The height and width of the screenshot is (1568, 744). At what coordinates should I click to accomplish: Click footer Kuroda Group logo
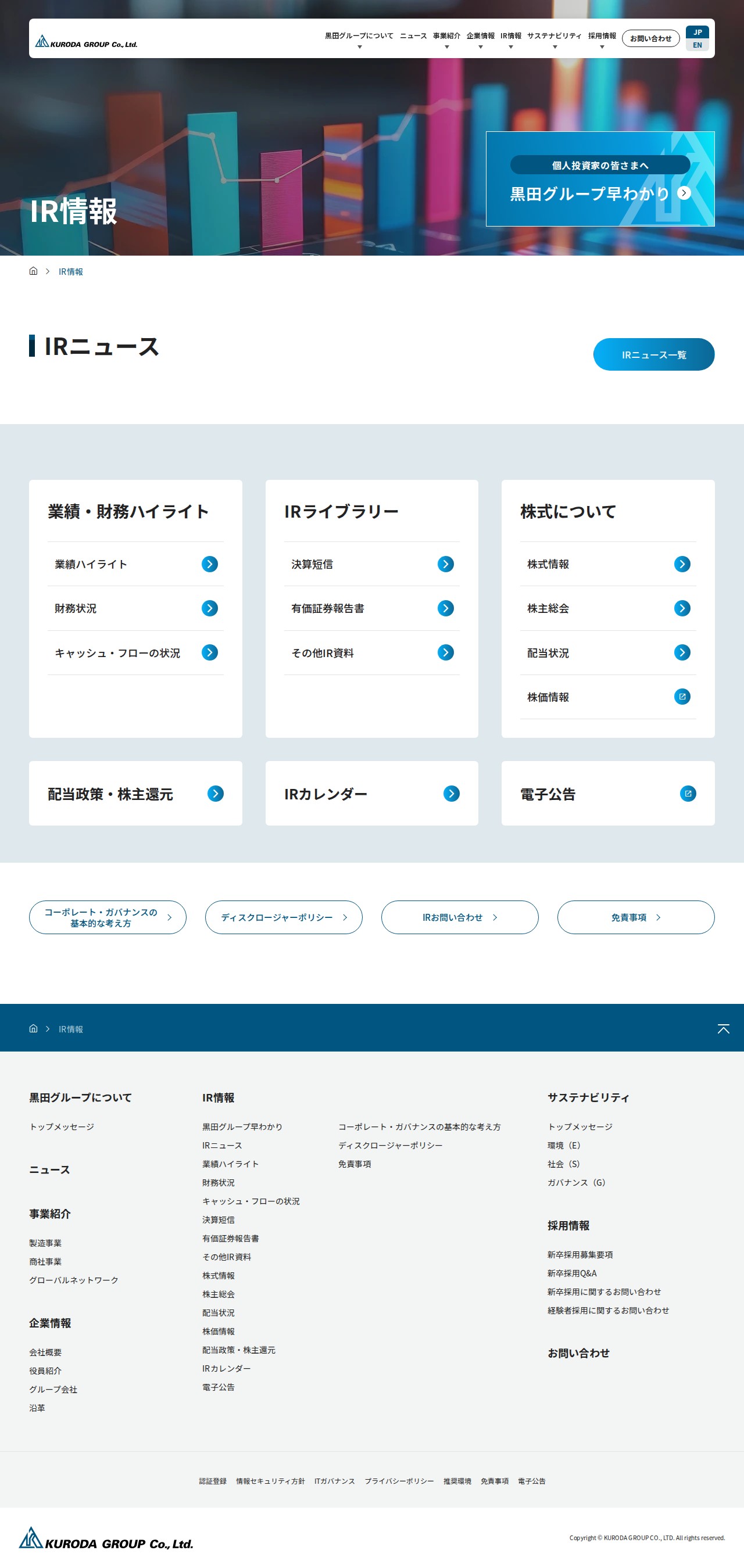coord(106,1538)
